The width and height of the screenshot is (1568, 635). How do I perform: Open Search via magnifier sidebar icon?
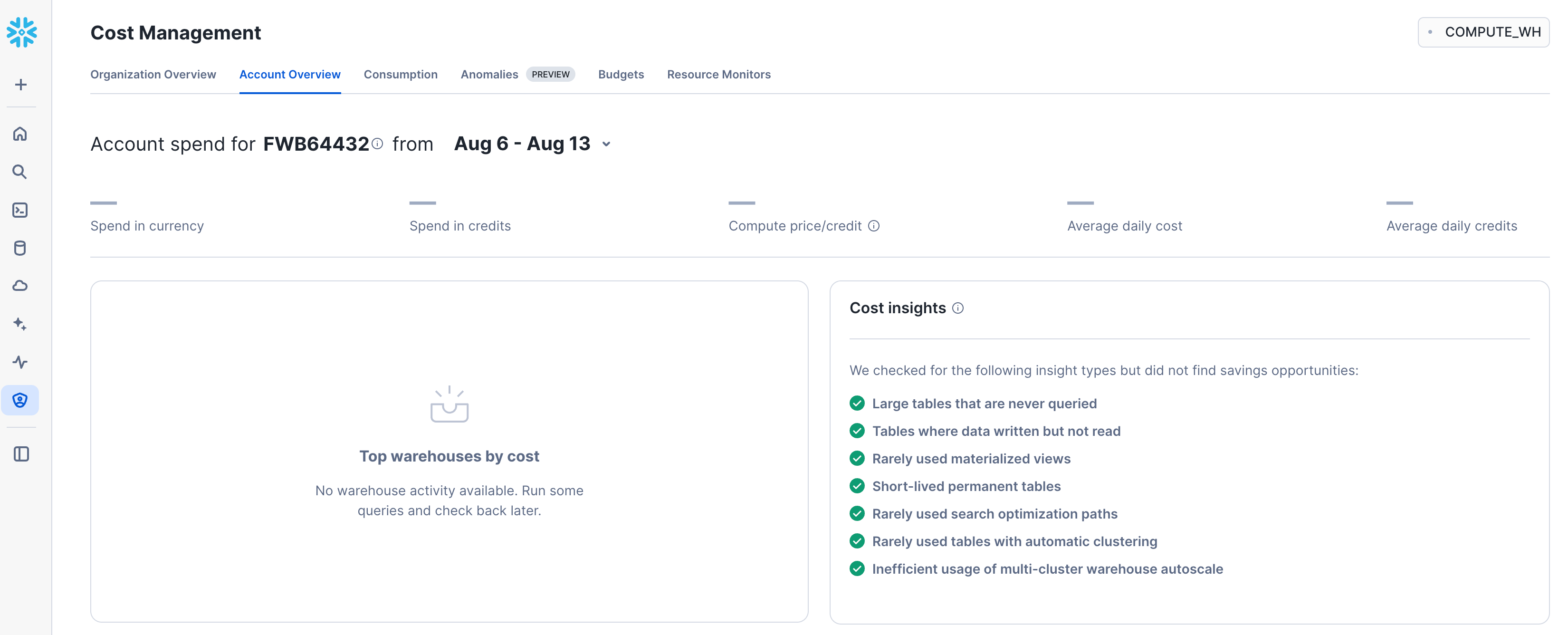(x=20, y=172)
